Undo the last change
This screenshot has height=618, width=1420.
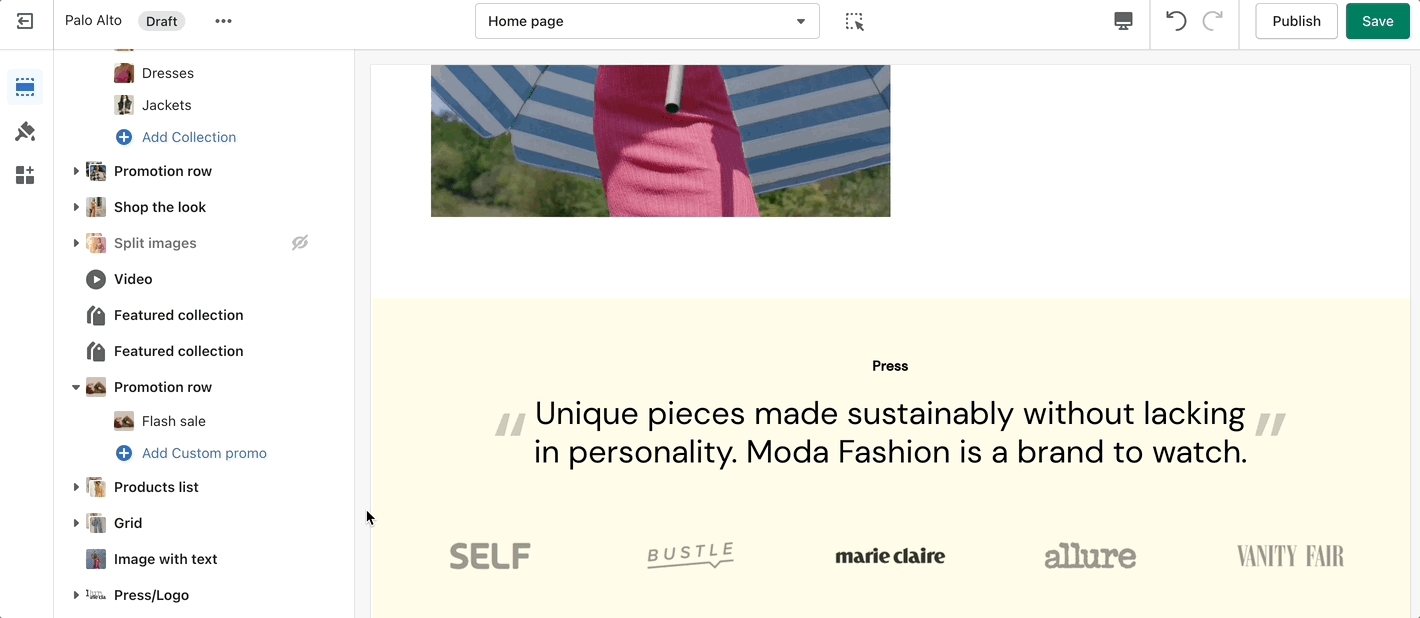(x=1176, y=21)
